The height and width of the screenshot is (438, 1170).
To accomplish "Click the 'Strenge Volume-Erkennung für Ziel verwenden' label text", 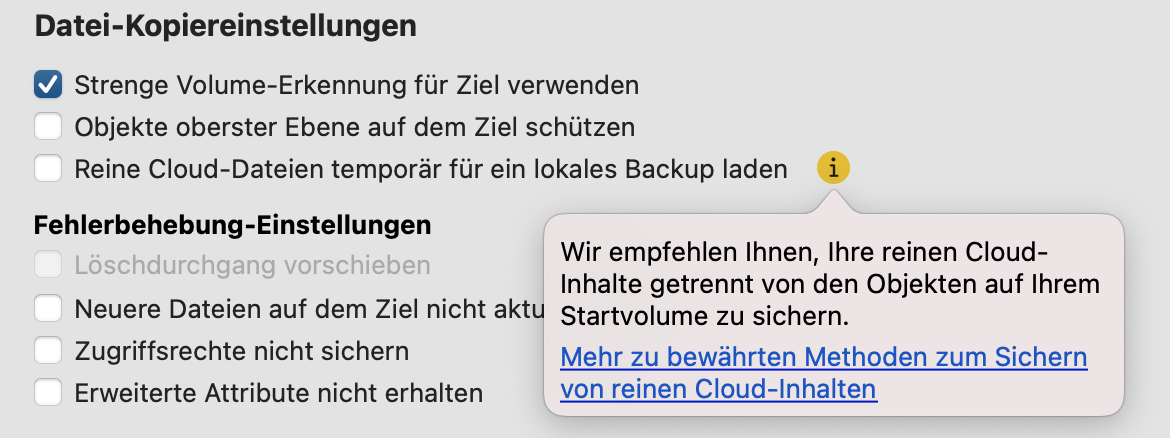I will (x=356, y=85).
